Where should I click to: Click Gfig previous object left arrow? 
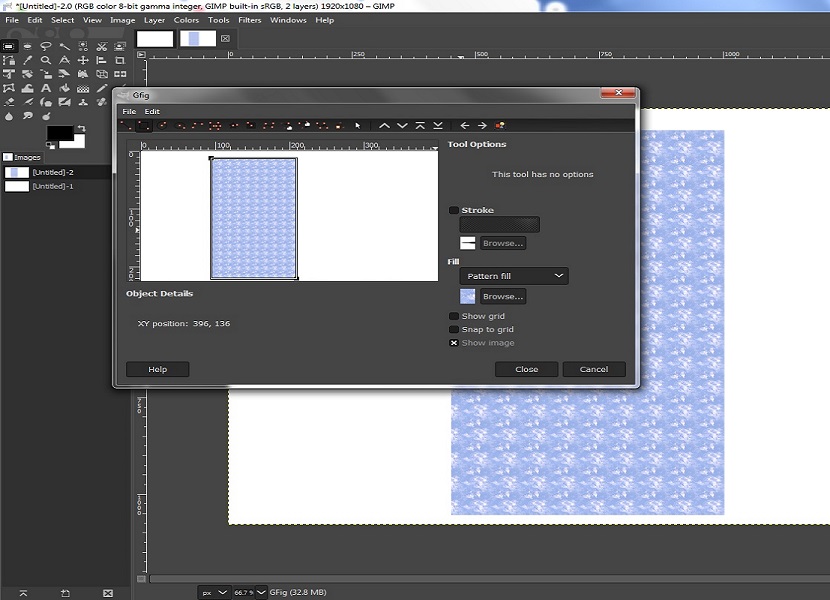point(464,126)
